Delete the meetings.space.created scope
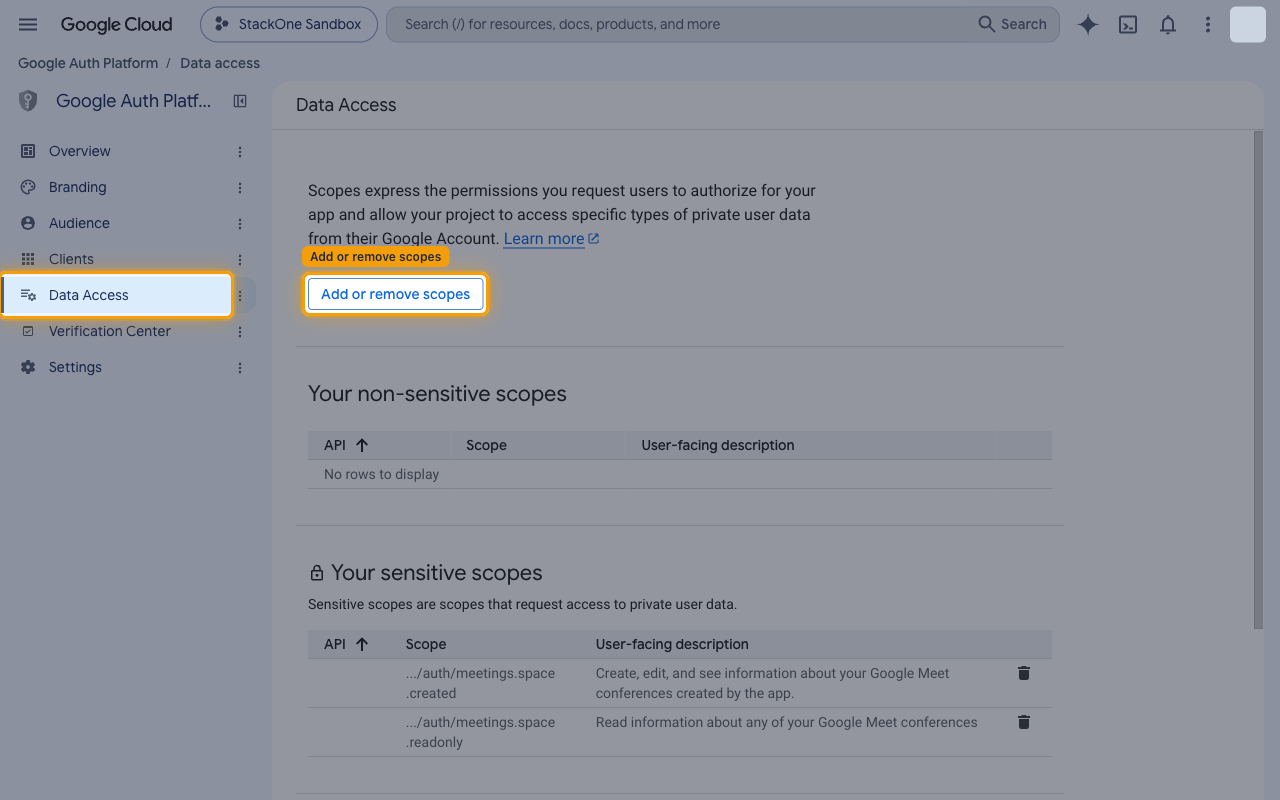 tap(1024, 673)
